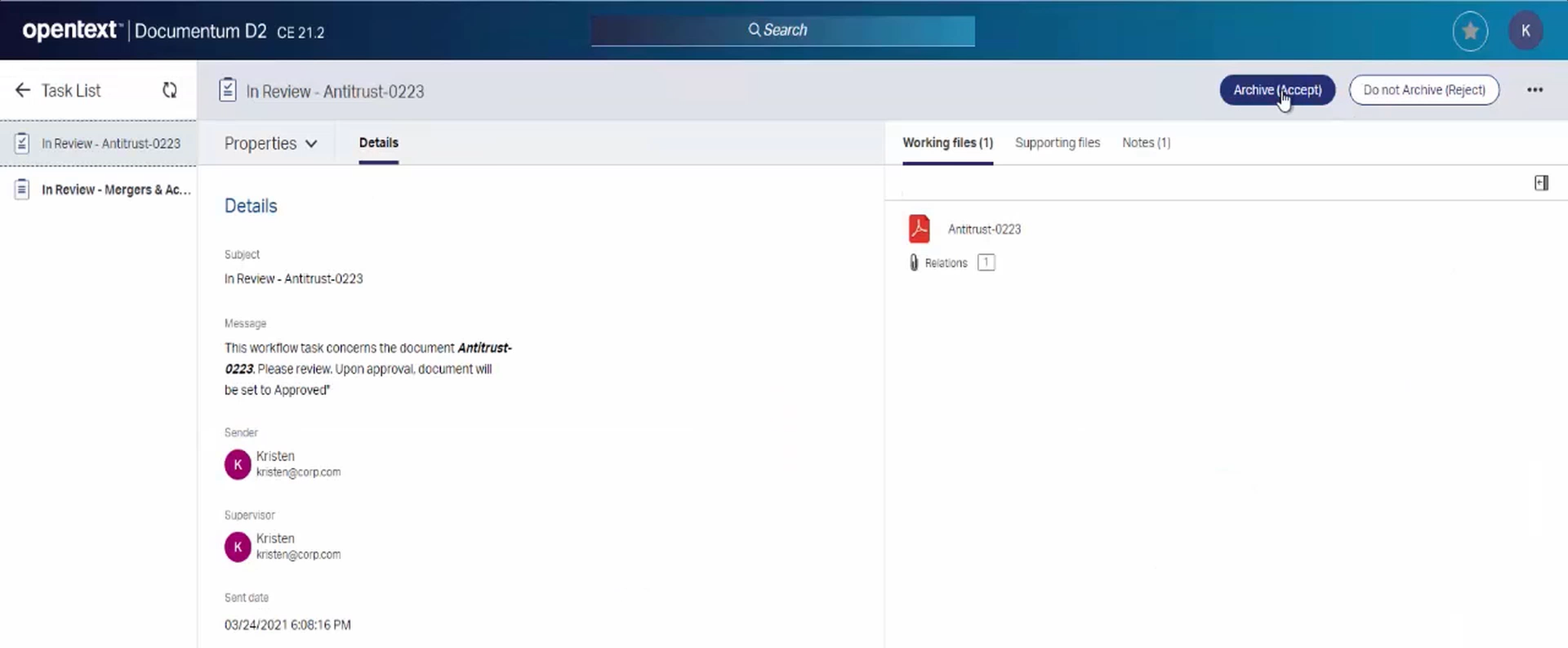Click the Relations paperclip icon

[x=914, y=262]
